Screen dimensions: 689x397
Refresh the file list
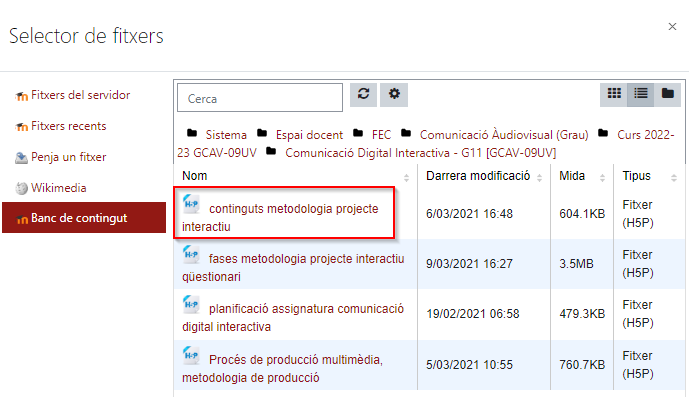point(363,94)
